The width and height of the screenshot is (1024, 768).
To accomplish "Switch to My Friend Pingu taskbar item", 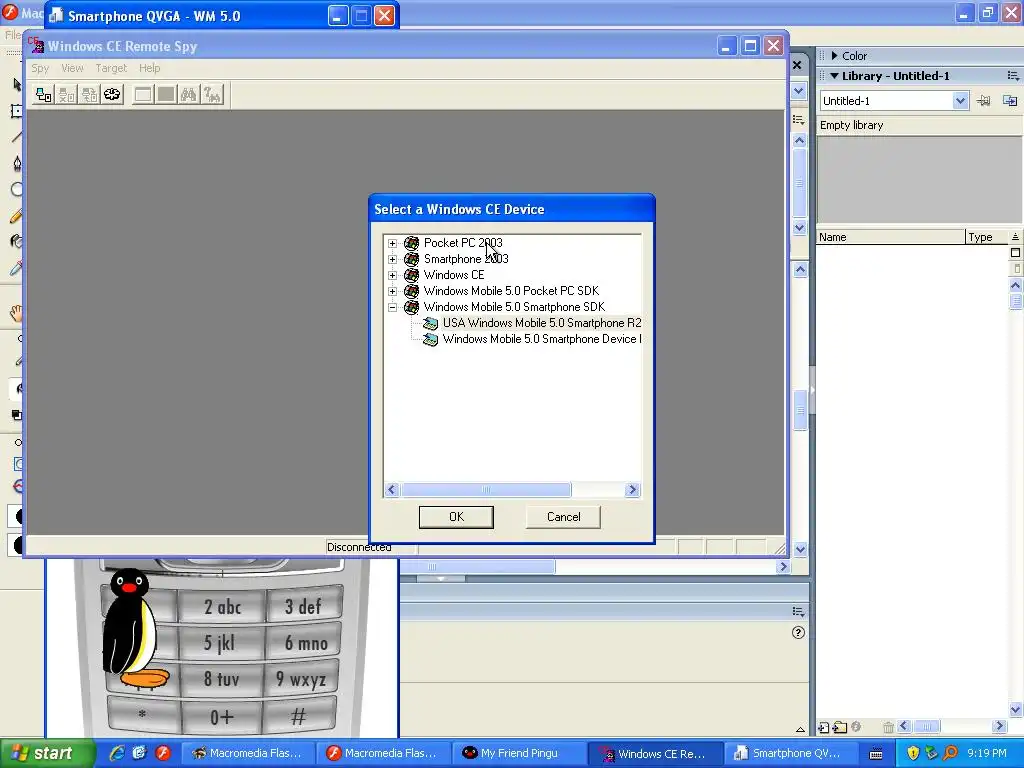I will (519, 753).
